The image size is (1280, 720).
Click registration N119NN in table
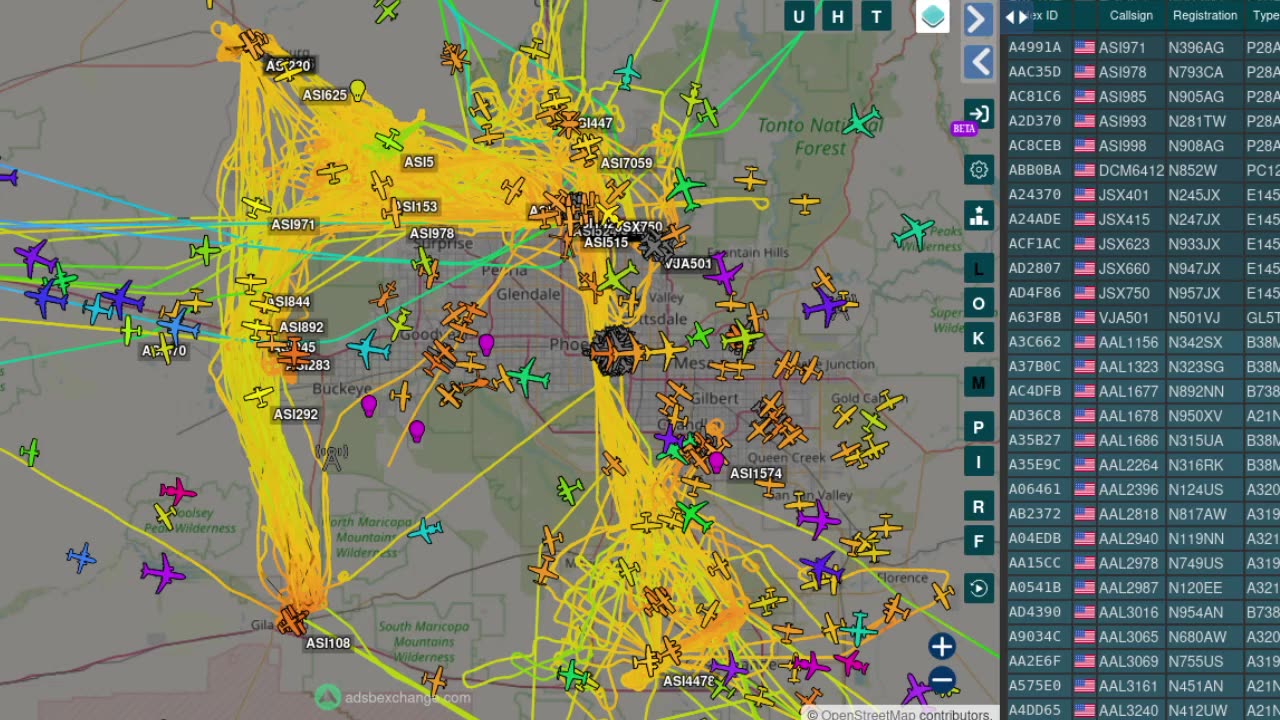(x=1196, y=538)
